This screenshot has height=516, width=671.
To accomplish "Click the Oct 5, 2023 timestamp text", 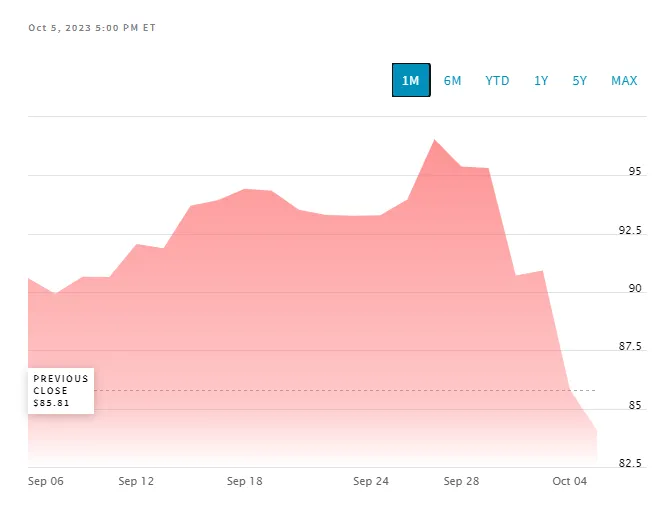I will (92, 28).
